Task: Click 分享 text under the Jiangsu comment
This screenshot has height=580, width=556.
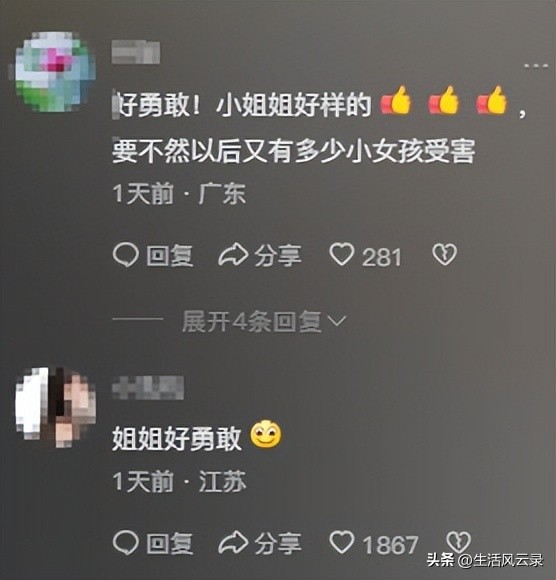Action: click(x=278, y=543)
